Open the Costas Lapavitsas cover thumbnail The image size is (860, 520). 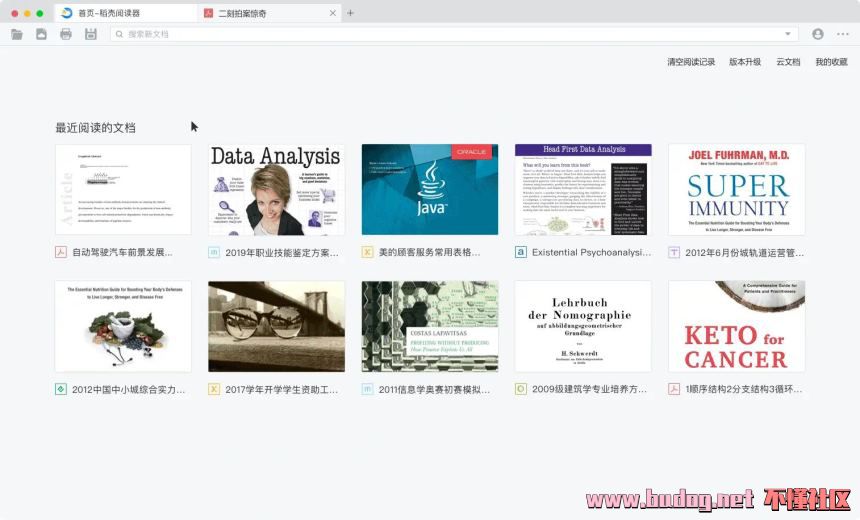point(430,326)
